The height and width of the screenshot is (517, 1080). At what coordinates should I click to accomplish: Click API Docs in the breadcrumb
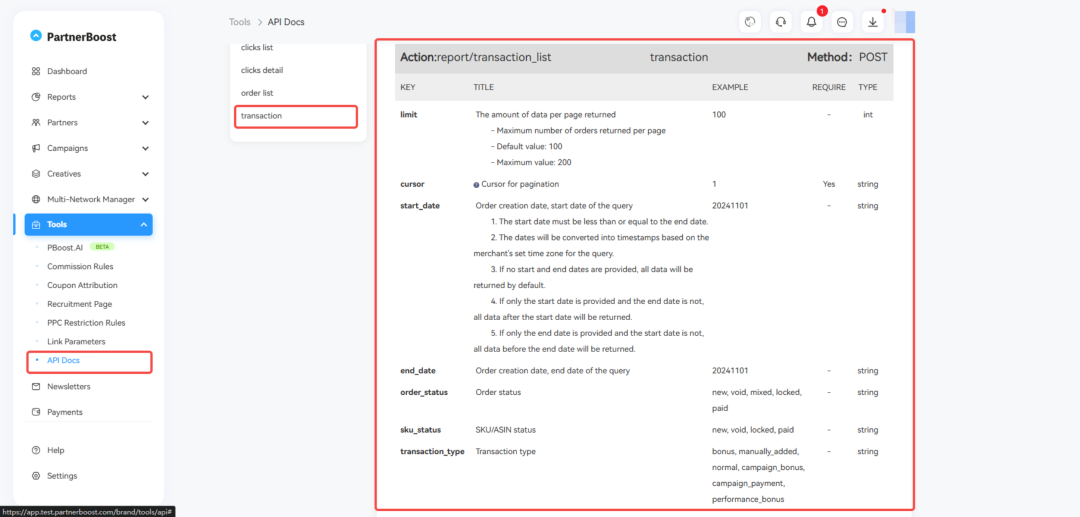(x=285, y=22)
